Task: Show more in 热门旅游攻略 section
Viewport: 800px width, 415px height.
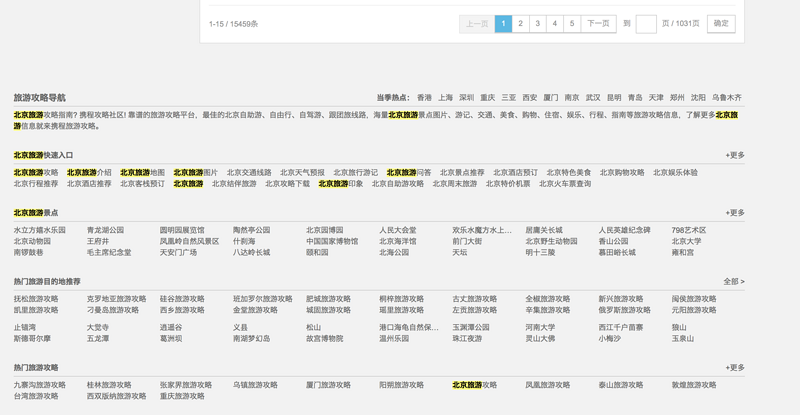Action: click(735, 368)
